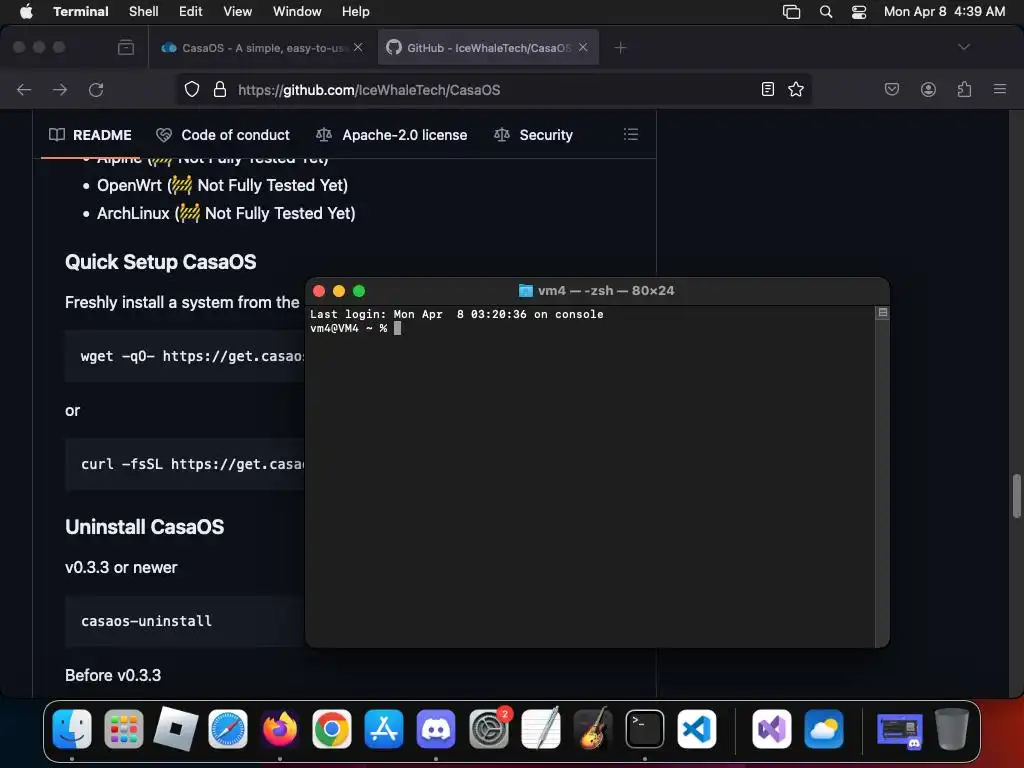Viewport: 1024px width, 768px height.
Task: Expand the list all tabs chevron
Action: click(x=963, y=47)
